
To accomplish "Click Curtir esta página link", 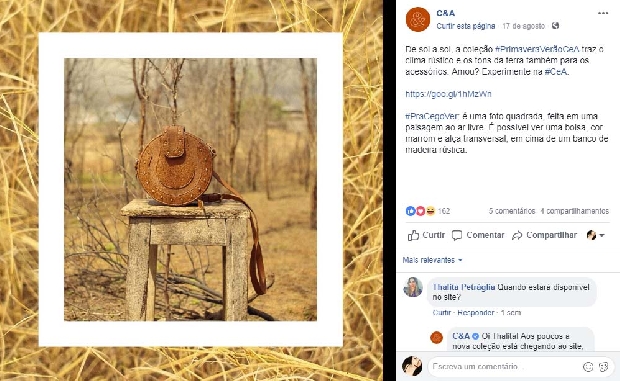I will [465, 26].
